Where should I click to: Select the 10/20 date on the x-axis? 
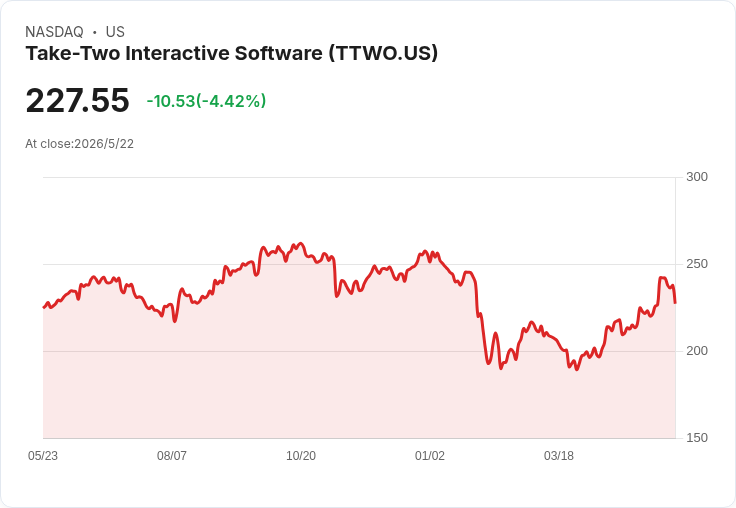pyautogui.click(x=301, y=455)
